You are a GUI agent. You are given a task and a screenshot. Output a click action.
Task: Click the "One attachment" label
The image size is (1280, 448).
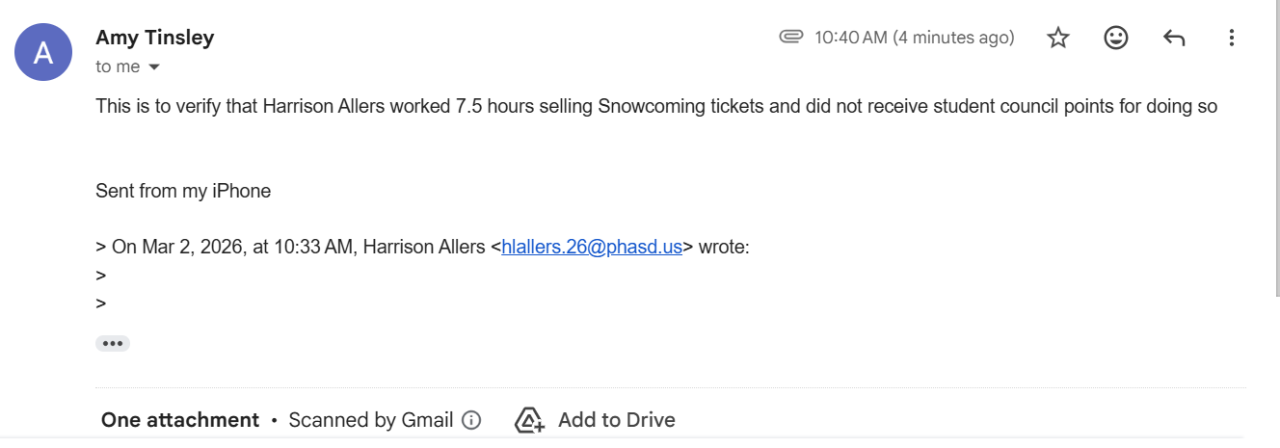[x=180, y=420]
